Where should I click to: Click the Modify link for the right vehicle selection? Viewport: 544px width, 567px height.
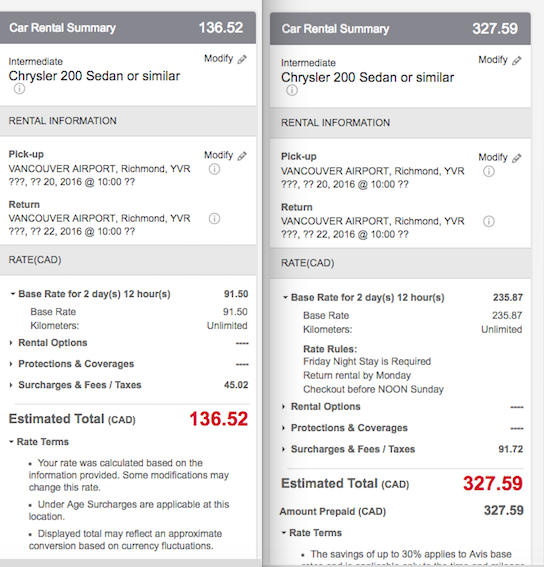(x=493, y=60)
